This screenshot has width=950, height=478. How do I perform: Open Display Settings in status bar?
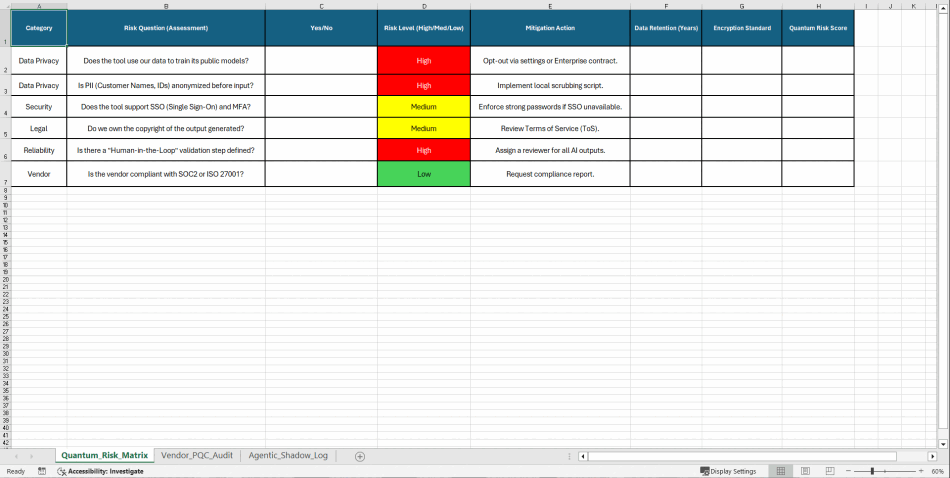727,471
